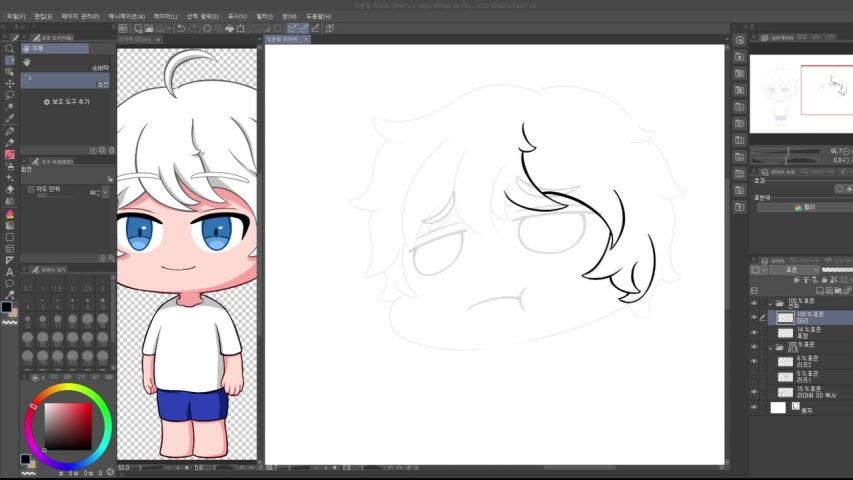Collapse the 러프 layer folder

[769, 345]
